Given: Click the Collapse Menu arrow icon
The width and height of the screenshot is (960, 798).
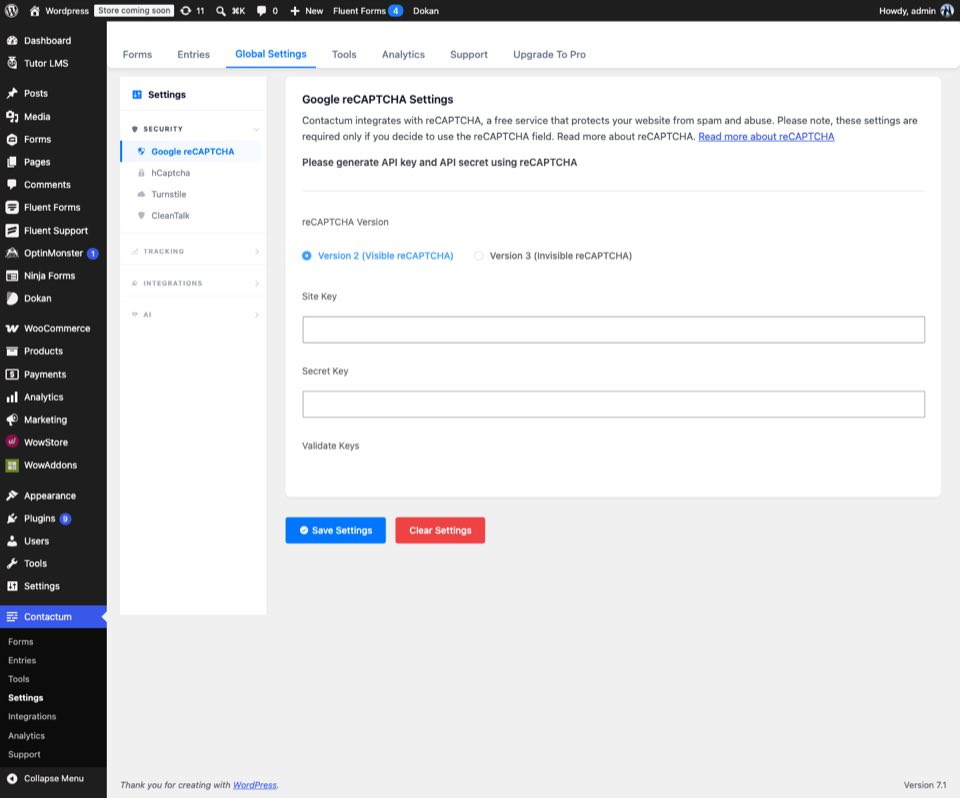Looking at the screenshot, I should [12, 778].
